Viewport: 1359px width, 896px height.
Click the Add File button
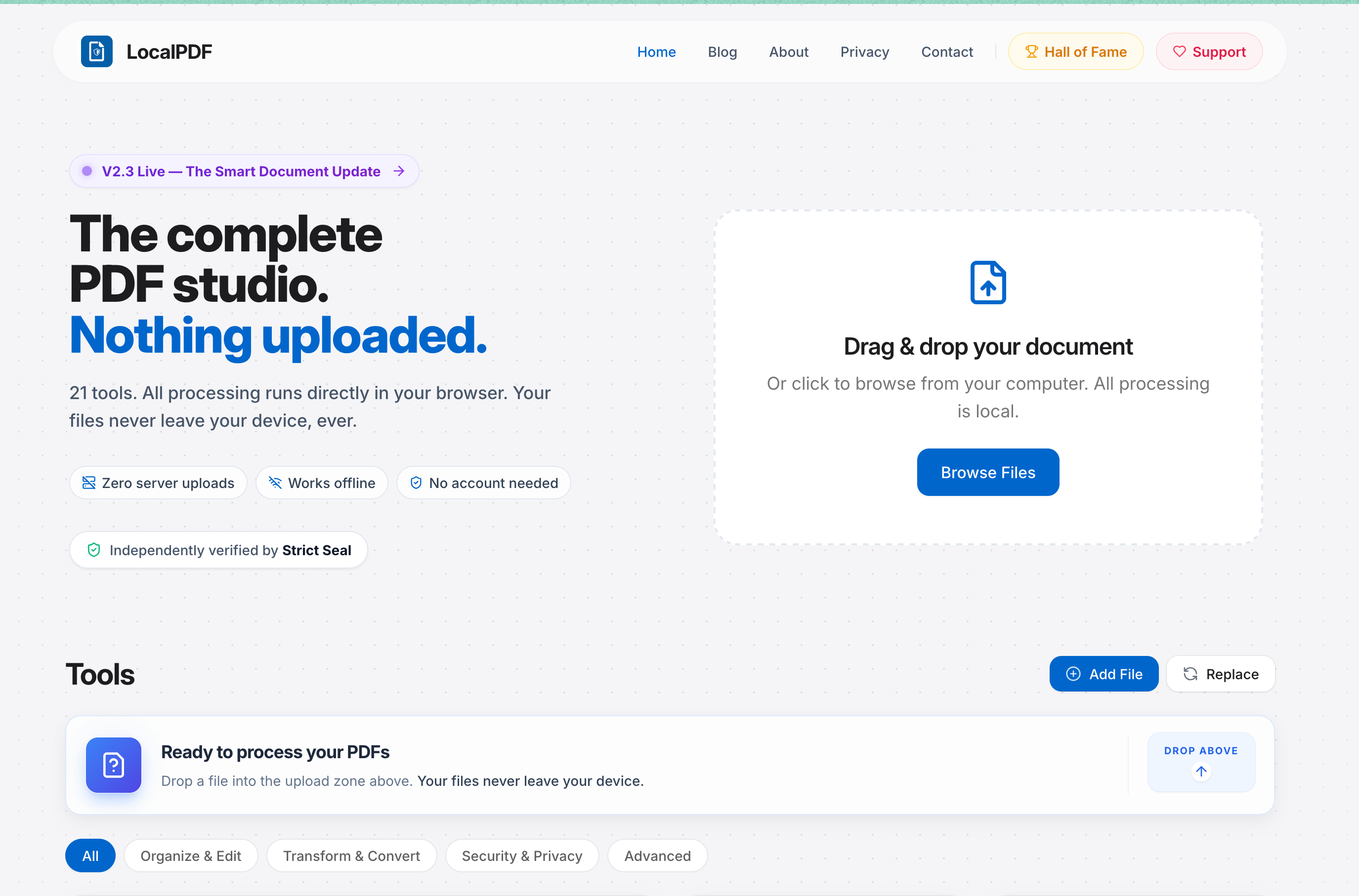pos(1104,674)
